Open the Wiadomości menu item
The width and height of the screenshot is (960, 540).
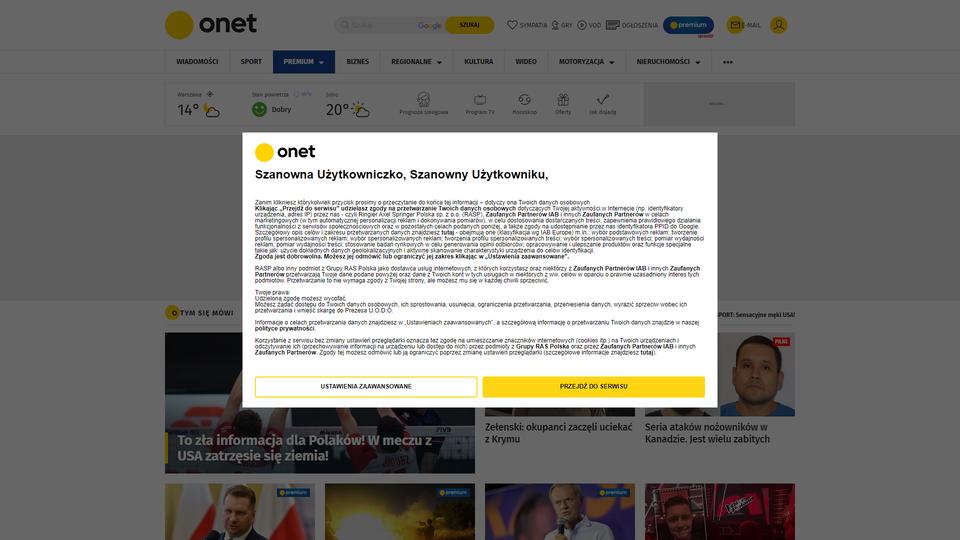(x=197, y=62)
